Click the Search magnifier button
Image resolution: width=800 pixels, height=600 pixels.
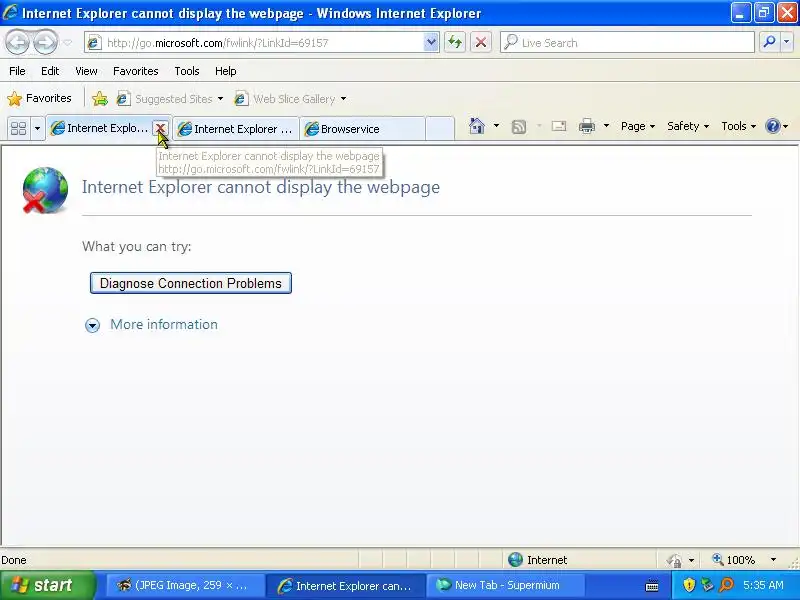(769, 42)
